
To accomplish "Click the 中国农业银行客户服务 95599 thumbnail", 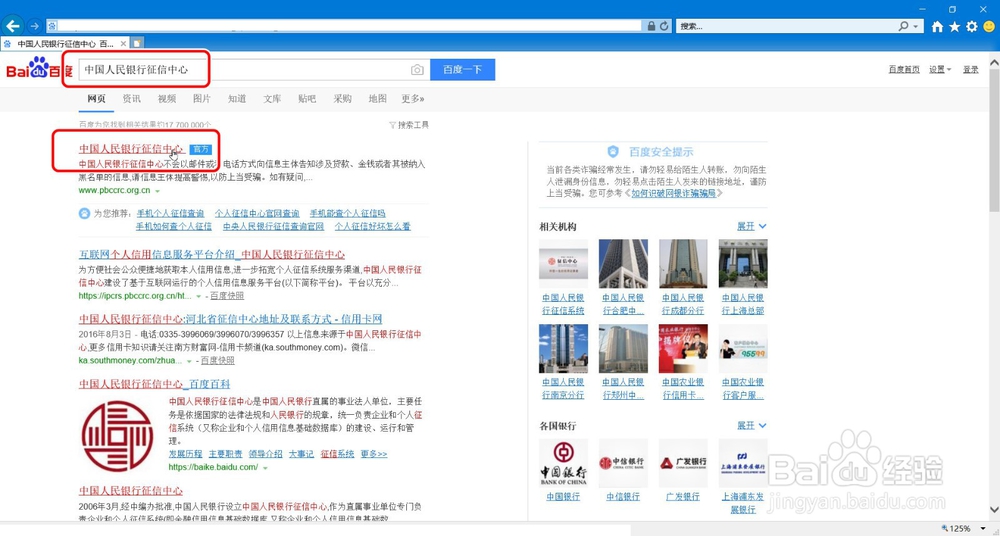I will tap(743, 348).
